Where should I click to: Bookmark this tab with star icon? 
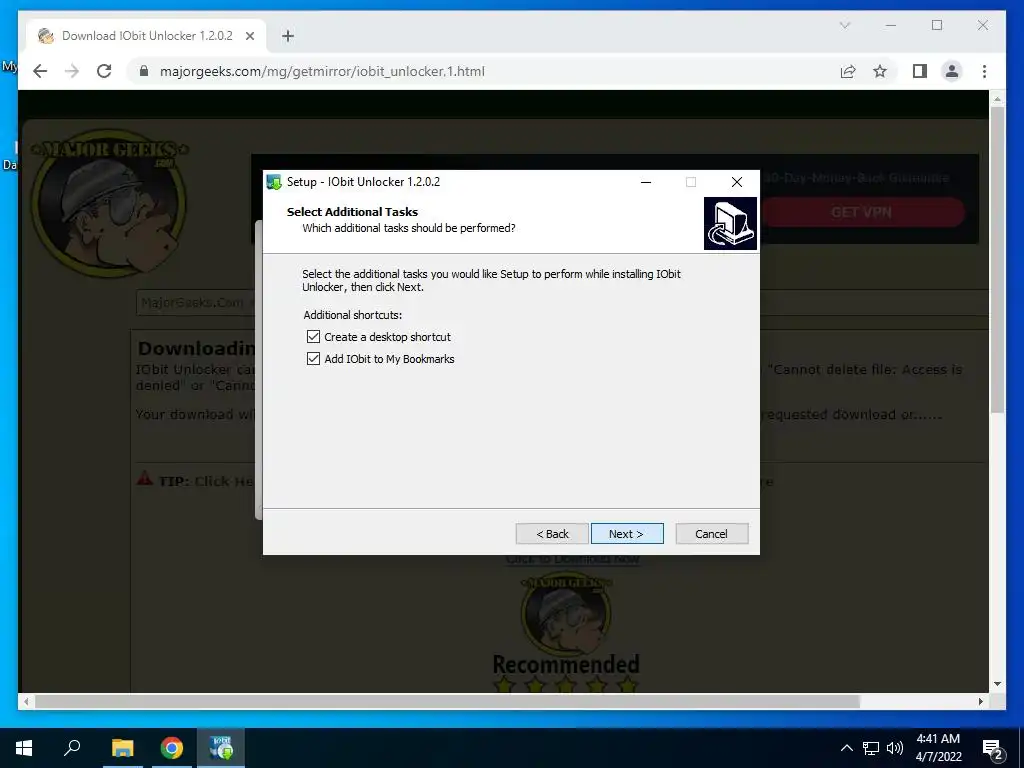click(880, 71)
